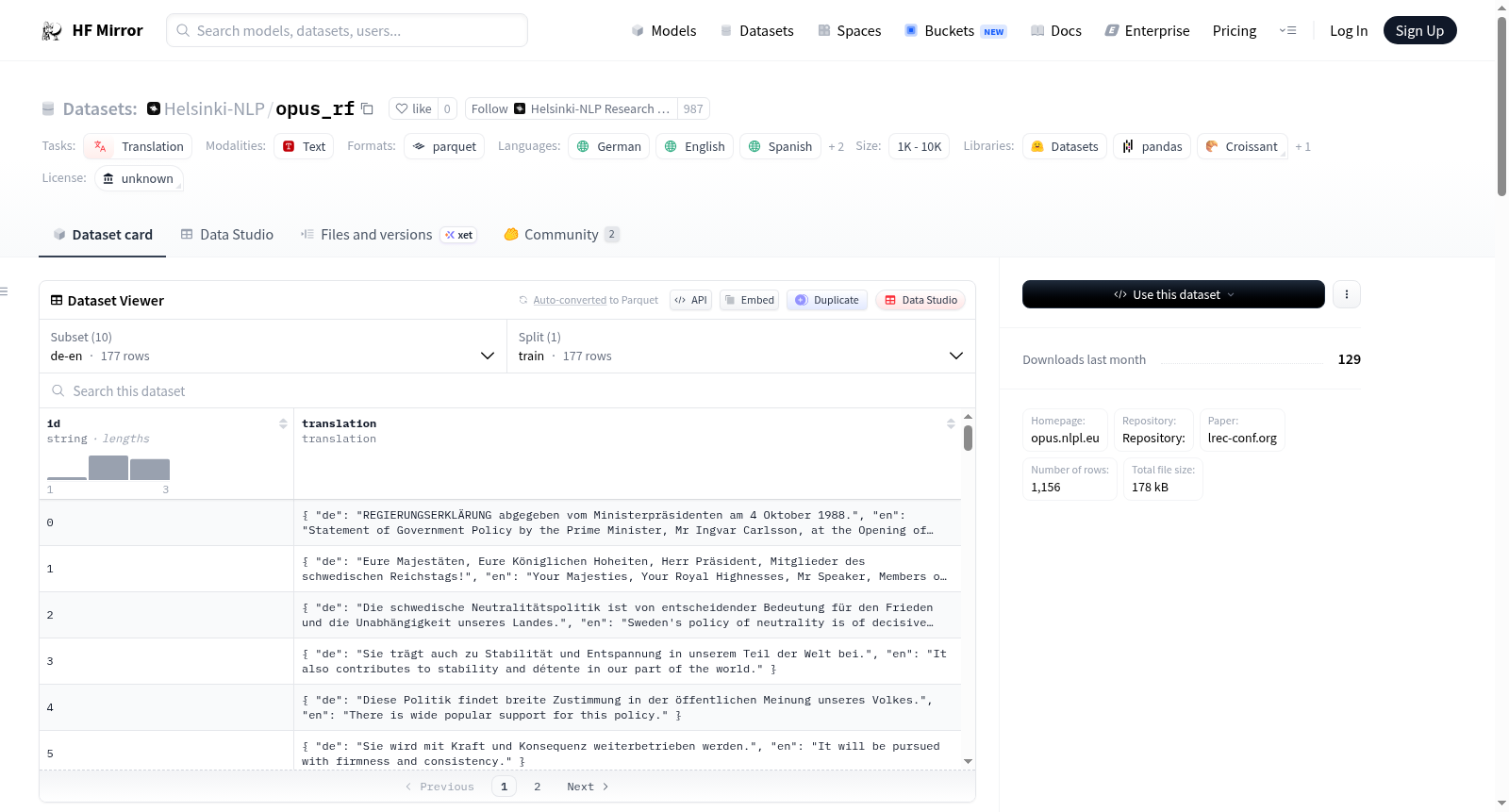Open the three-dot options next to Use this dataset
The height and width of the screenshot is (812, 1509).
pyautogui.click(x=1347, y=294)
